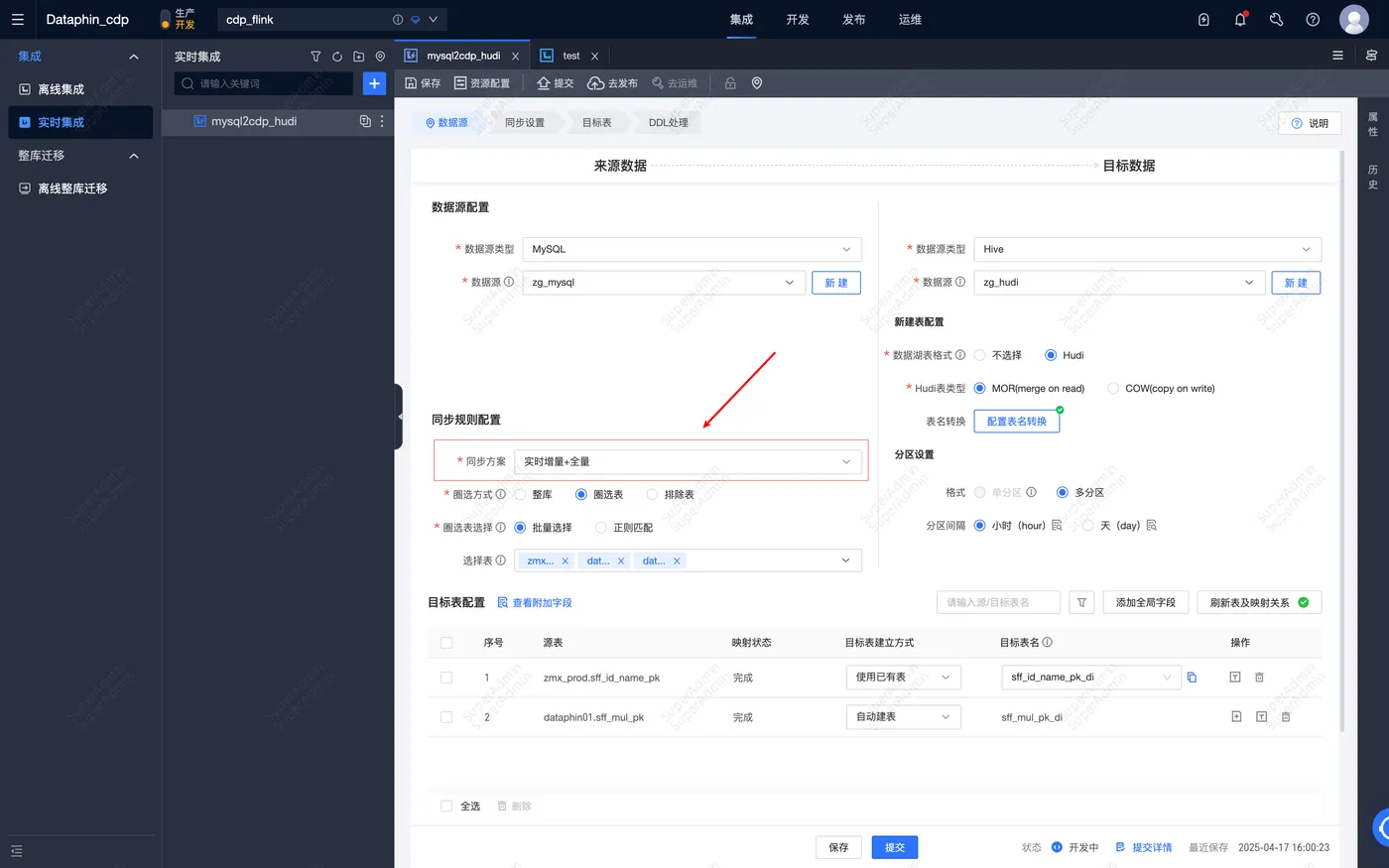The width and height of the screenshot is (1389, 868).
Task: Create new folder in 实时集成 panel
Action: [x=358, y=57]
